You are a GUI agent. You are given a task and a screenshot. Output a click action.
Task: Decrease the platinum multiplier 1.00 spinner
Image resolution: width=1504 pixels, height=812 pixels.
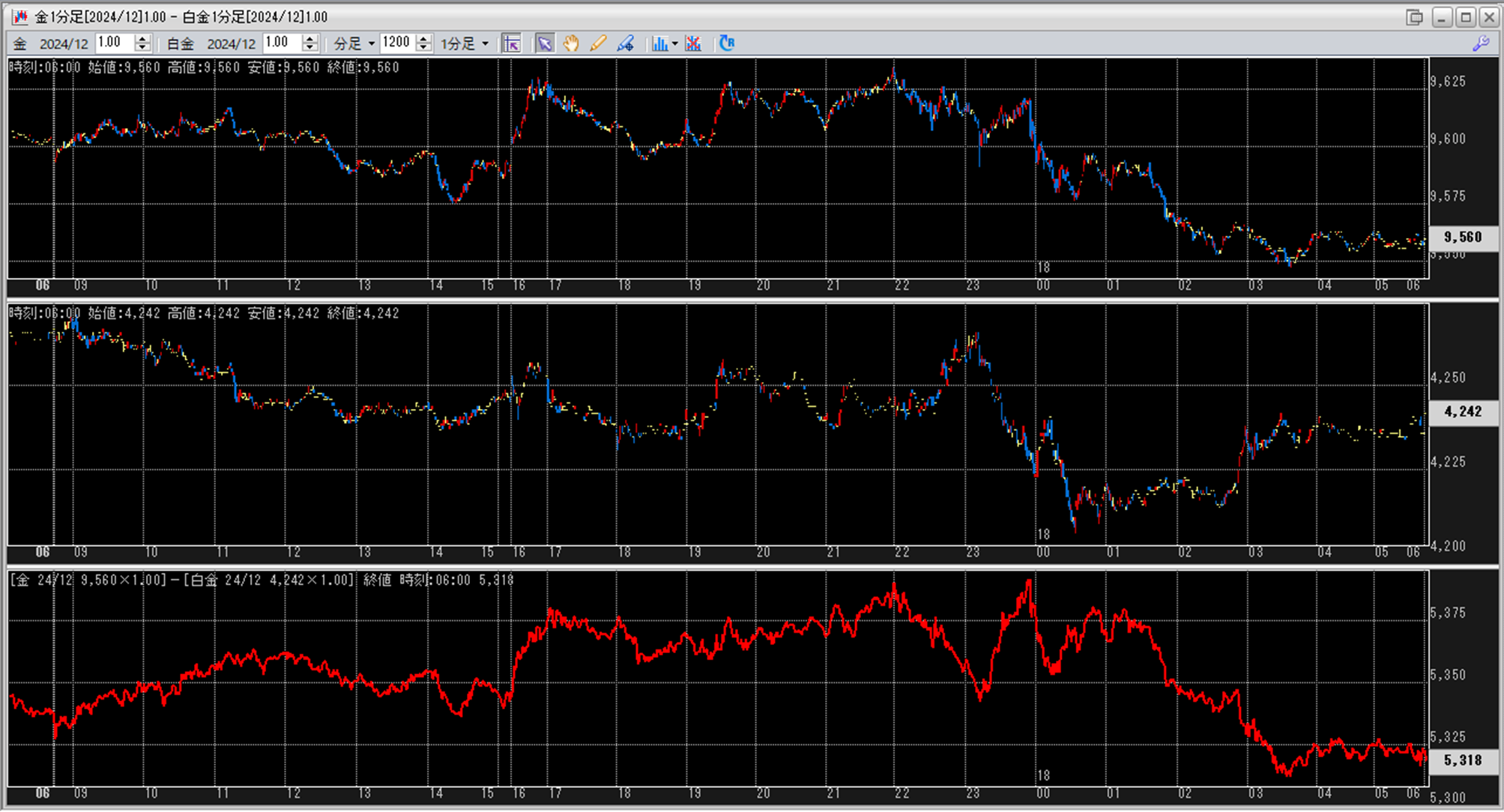(310, 48)
